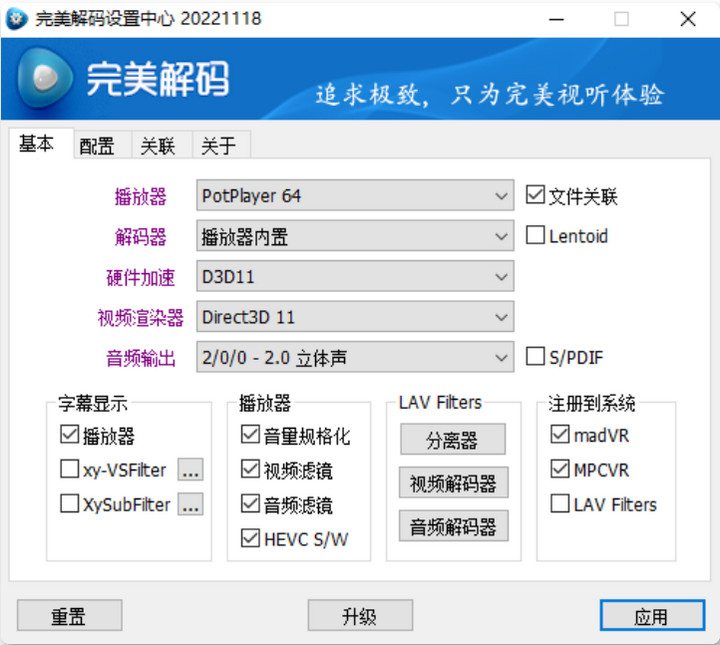Open LAV Filters 分离器 settings
The image size is (720, 645).
453,439
